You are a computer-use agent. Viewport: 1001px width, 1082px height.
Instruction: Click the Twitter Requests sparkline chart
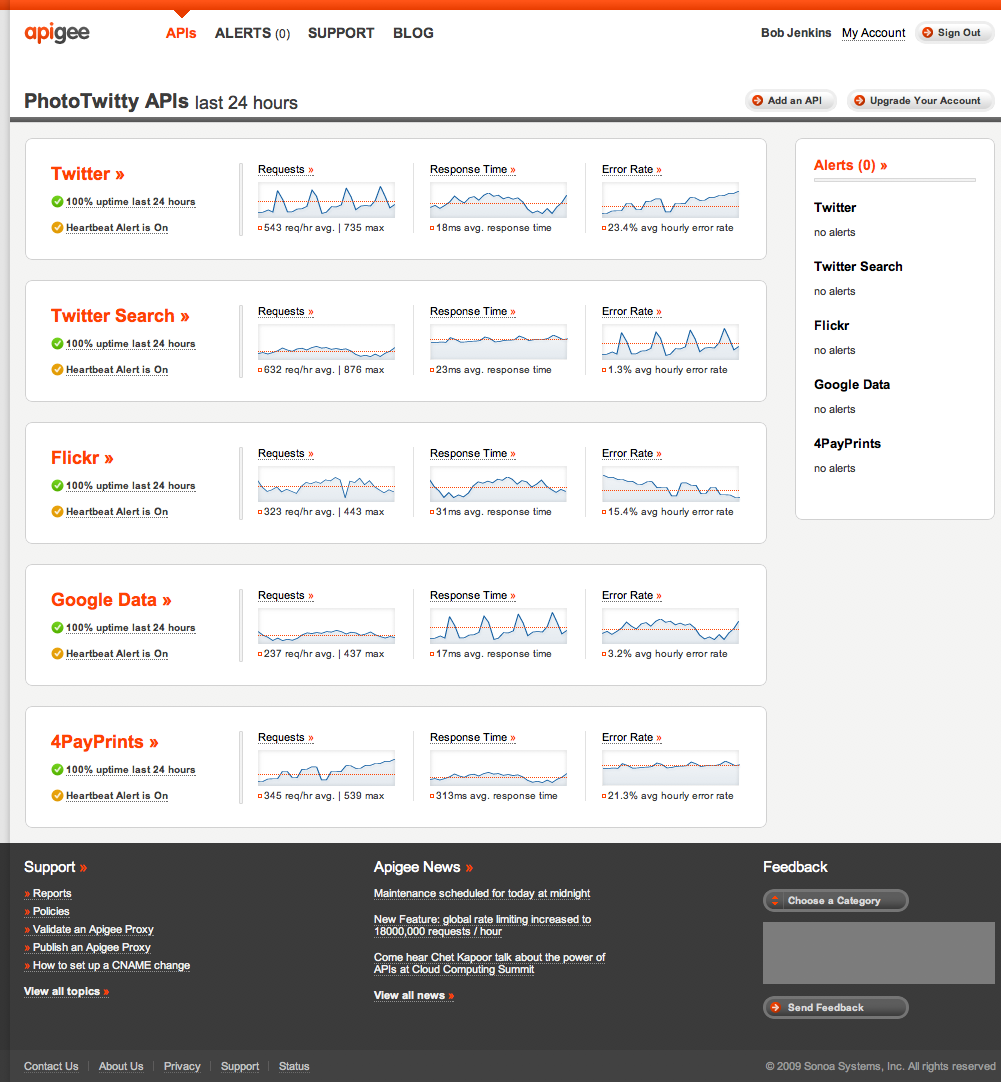[326, 200]
